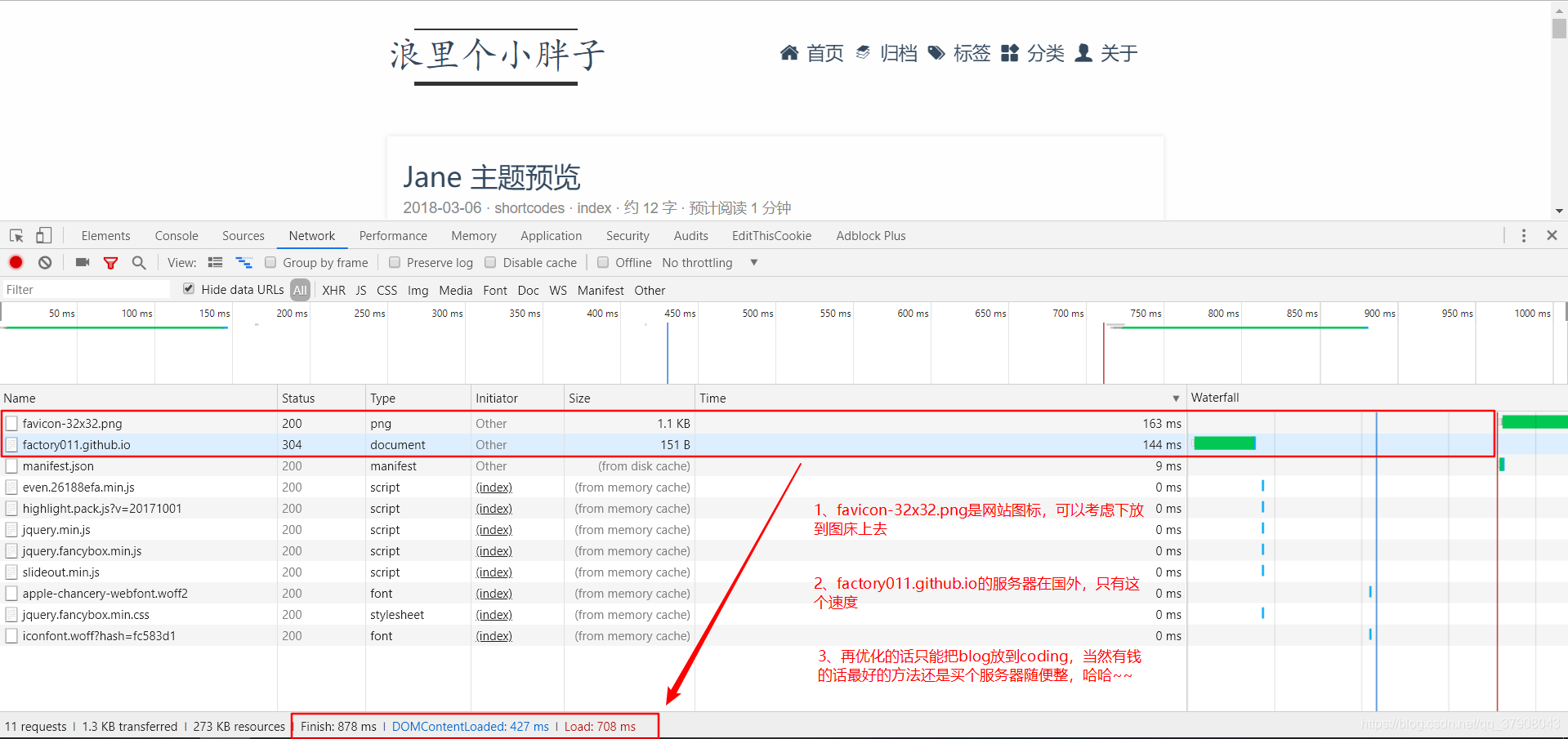Uncheck the Hide data URLs checkbox
1568x739 pixels.
pos(189,289)
